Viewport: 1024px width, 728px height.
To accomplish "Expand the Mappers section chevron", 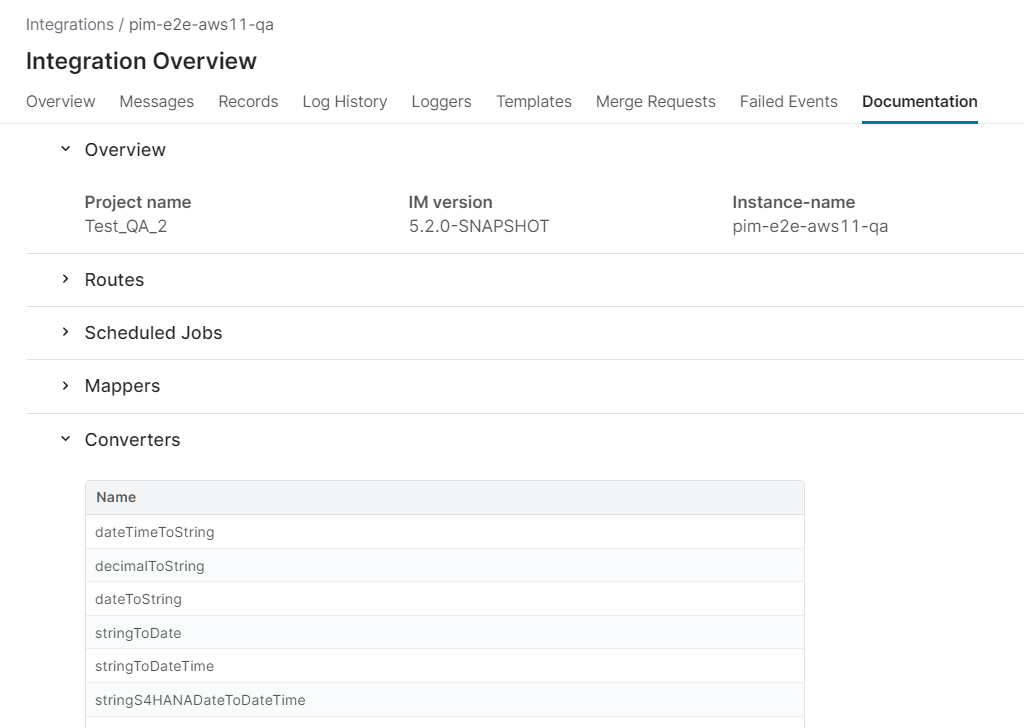I will point(66,386).
